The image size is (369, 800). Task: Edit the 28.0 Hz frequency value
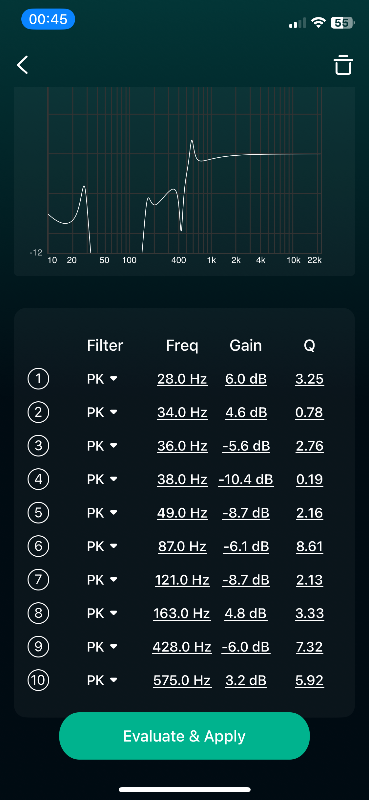tap(182, 380)
